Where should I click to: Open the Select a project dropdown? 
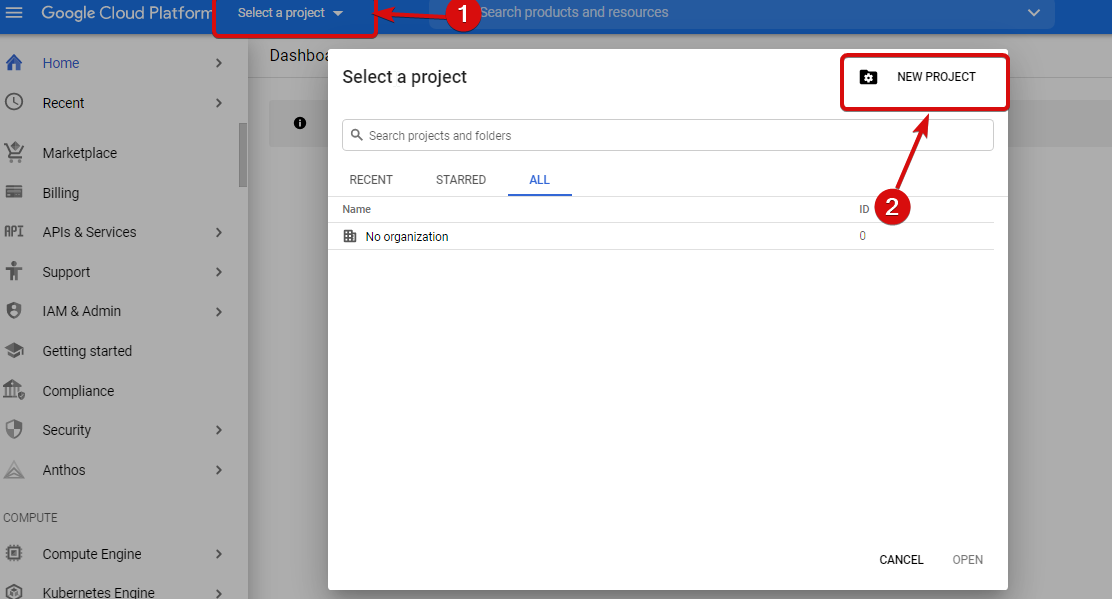point(291,13)
